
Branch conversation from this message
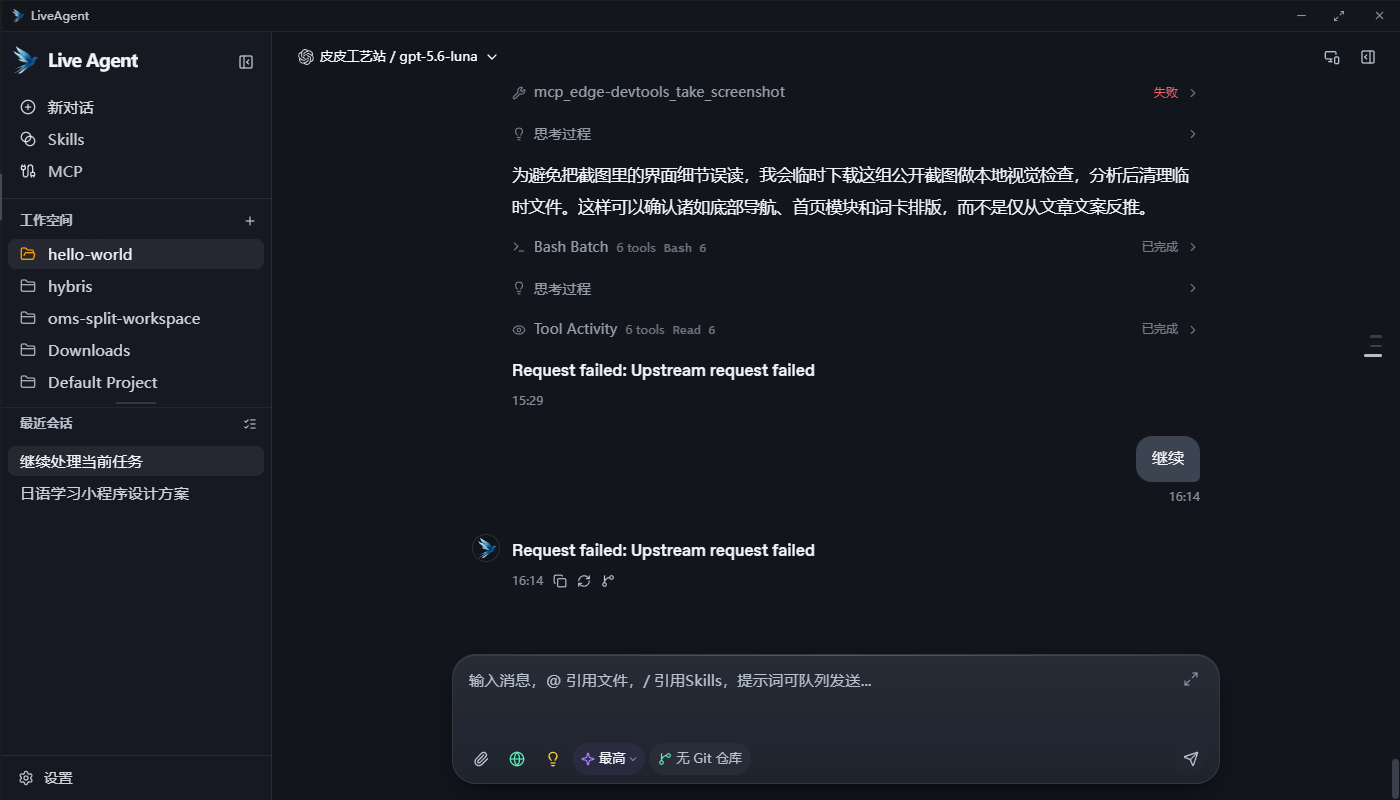(608, 581)
